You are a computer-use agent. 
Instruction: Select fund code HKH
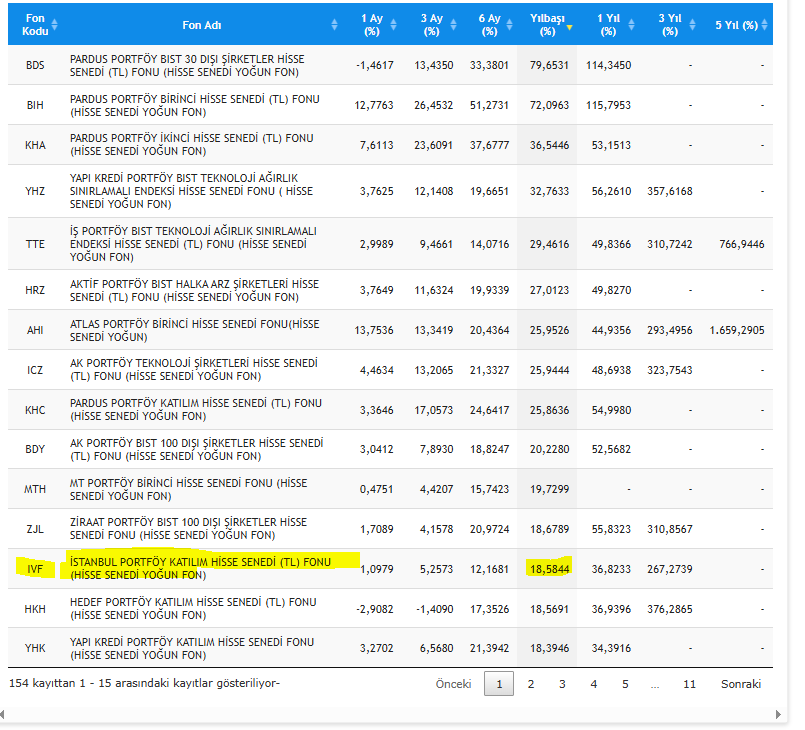[35, 609]
